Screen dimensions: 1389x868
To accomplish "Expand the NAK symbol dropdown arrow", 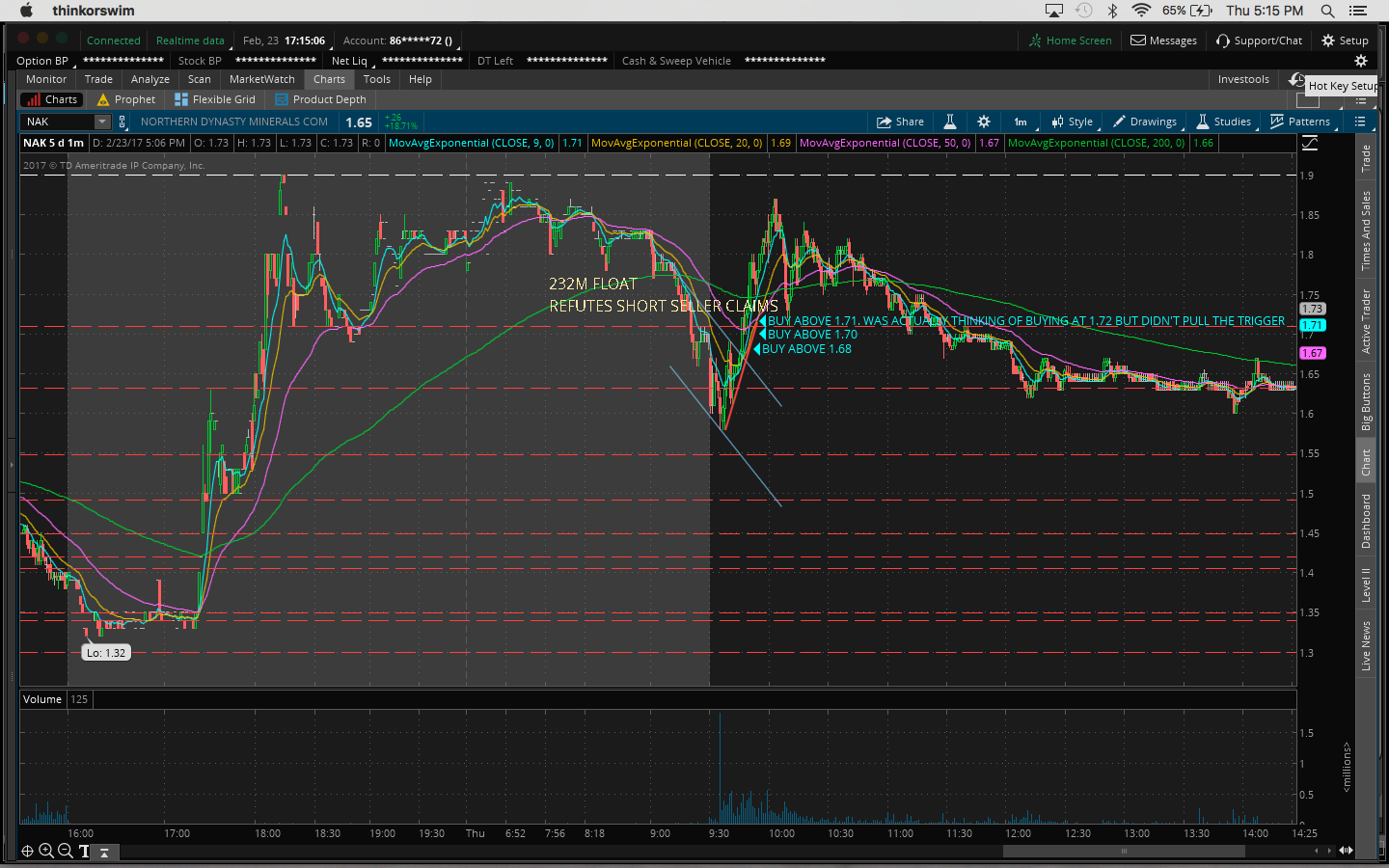I will pyautogui.click(x=102, y=122).
